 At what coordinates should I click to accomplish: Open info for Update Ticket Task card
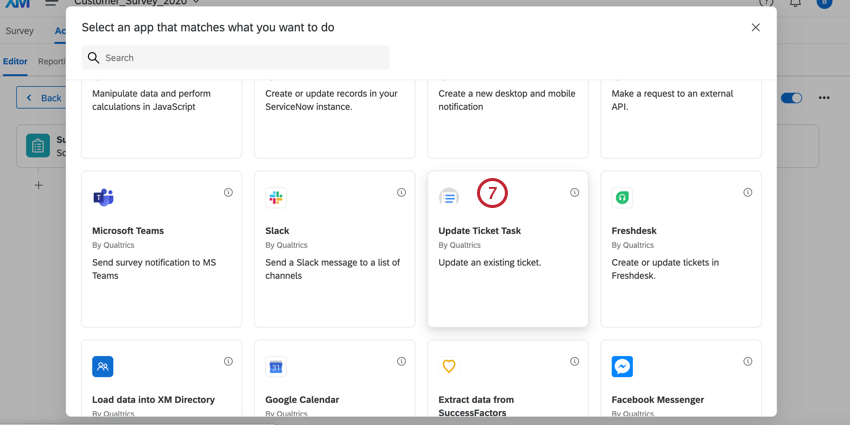[x=575, y=192]
